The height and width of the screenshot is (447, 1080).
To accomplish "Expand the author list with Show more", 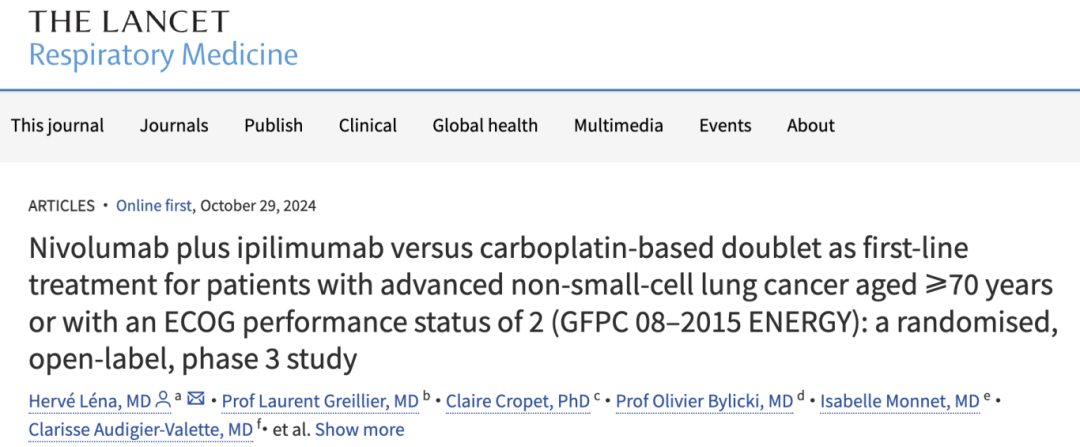I will (360, 430).
